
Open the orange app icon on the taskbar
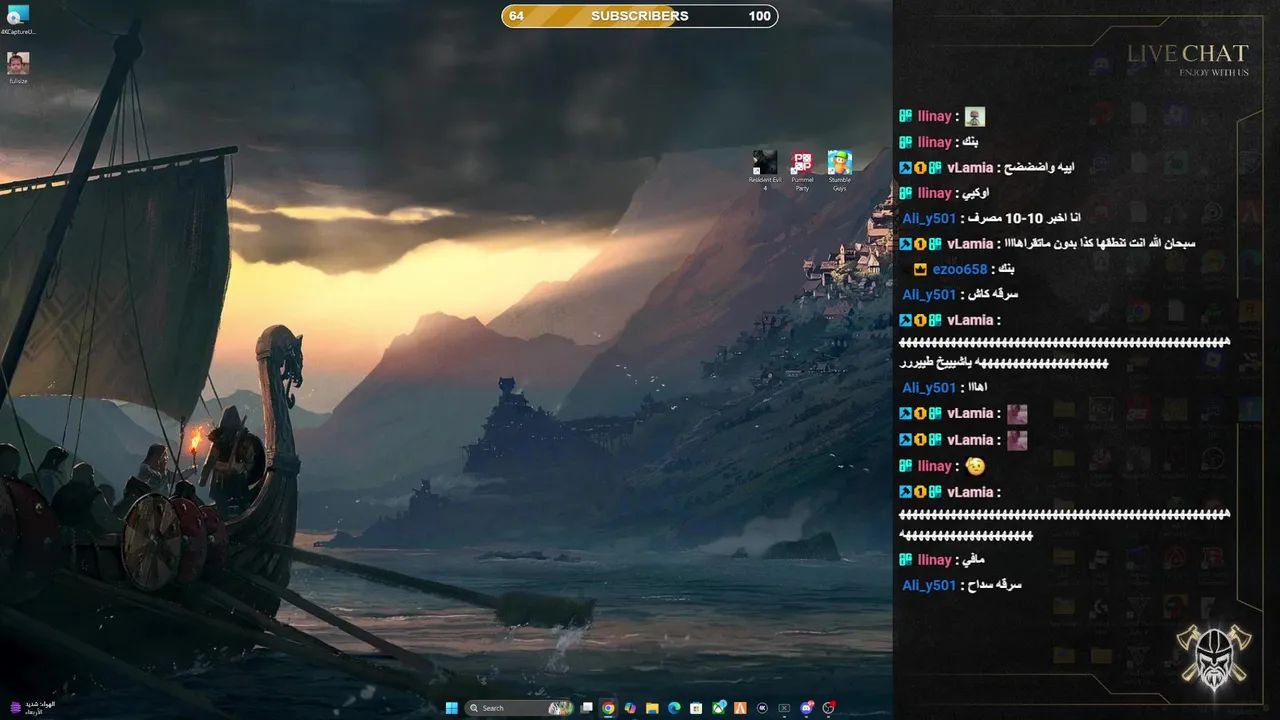pyautogui.click(x=740, y=708)
